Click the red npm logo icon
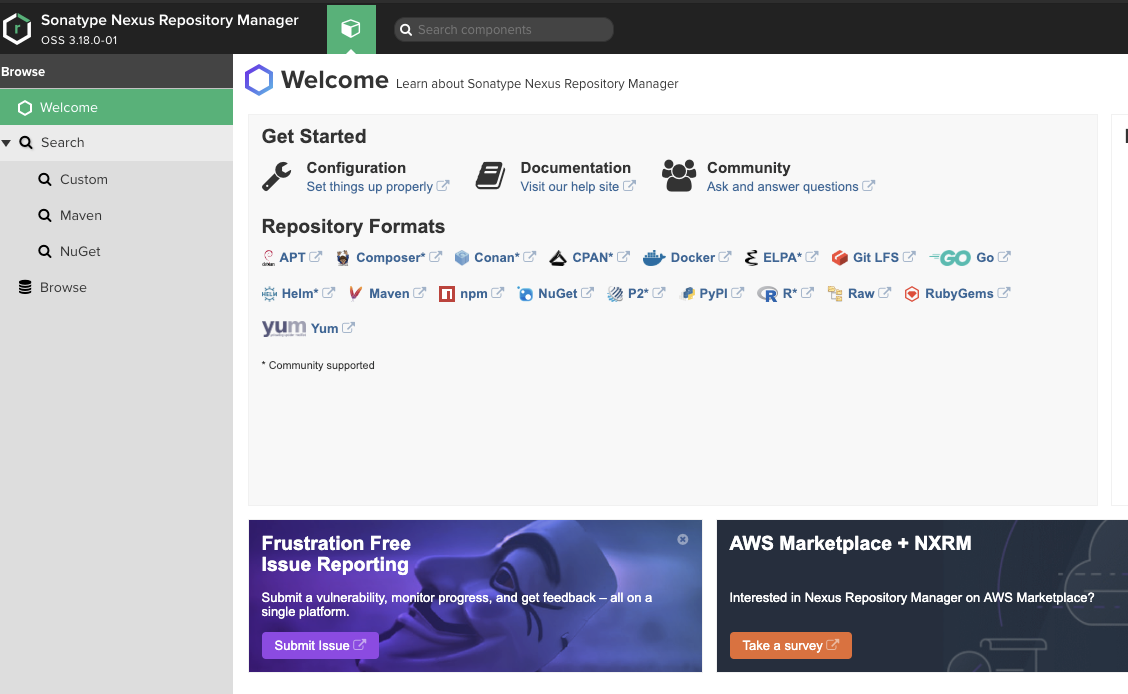 [x=447, y=294]
